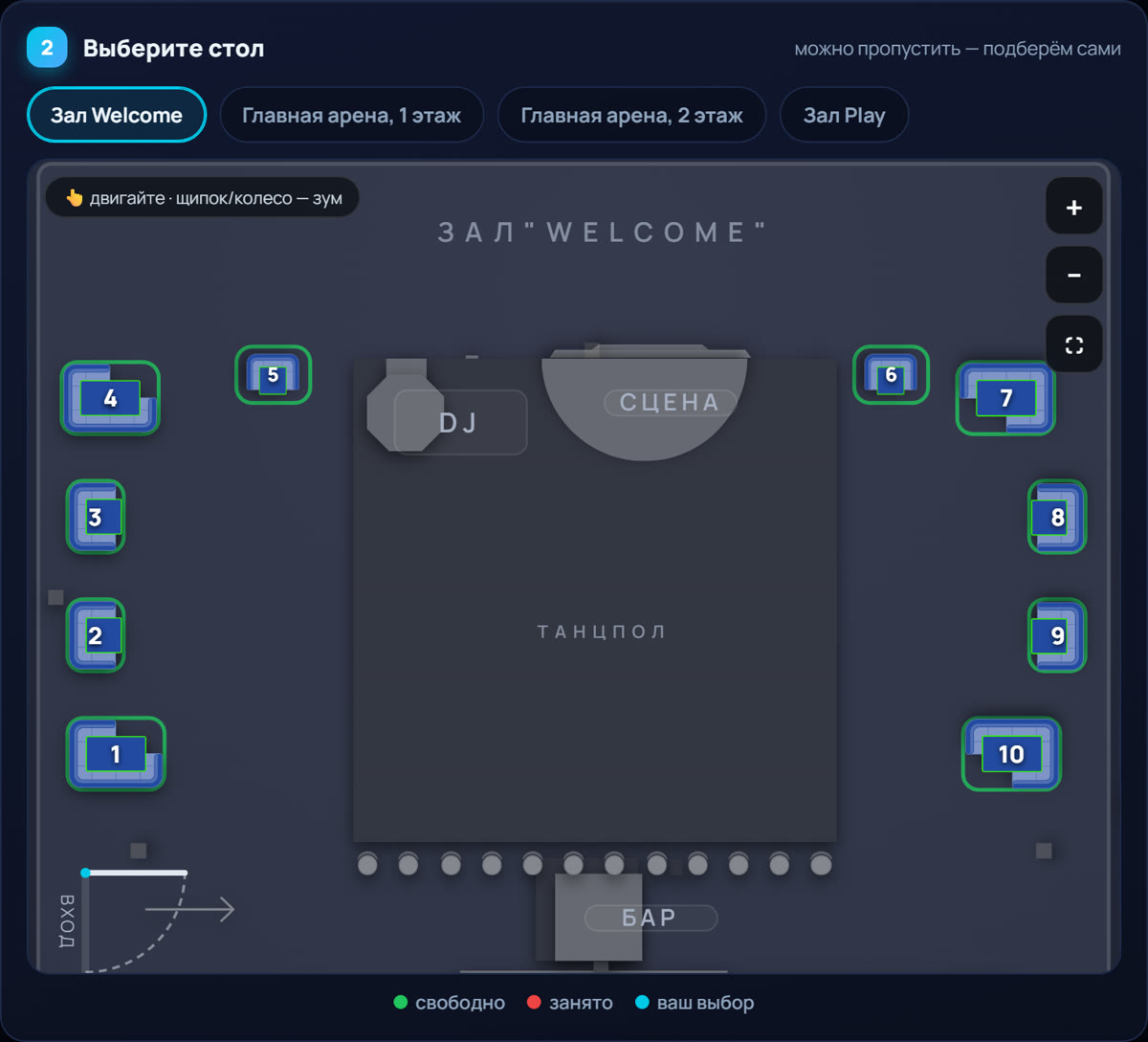Click the БАР label on map
The height and width of the screenshot is (1042, 1148).
[651, 919]
